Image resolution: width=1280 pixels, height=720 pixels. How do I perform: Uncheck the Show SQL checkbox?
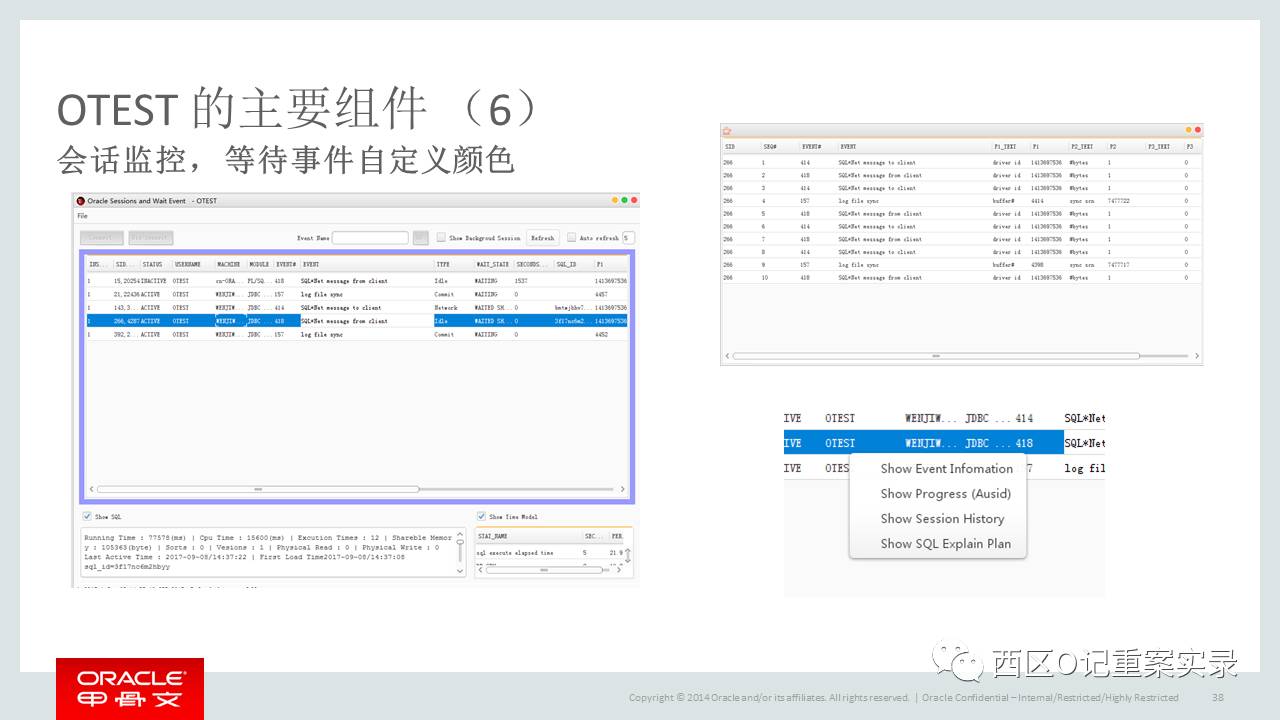tap(88, 517)
